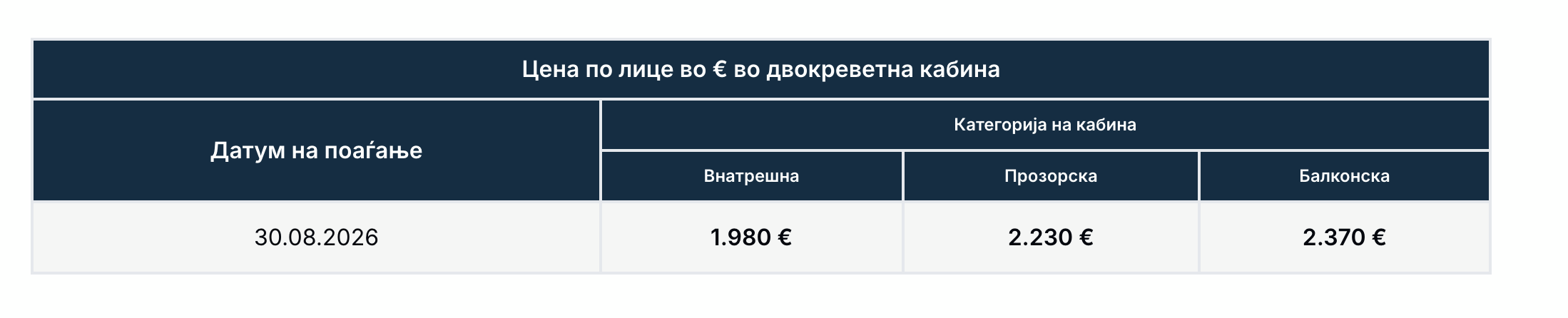Click the "Прозорска" cabin column header

pos(1050,176)
